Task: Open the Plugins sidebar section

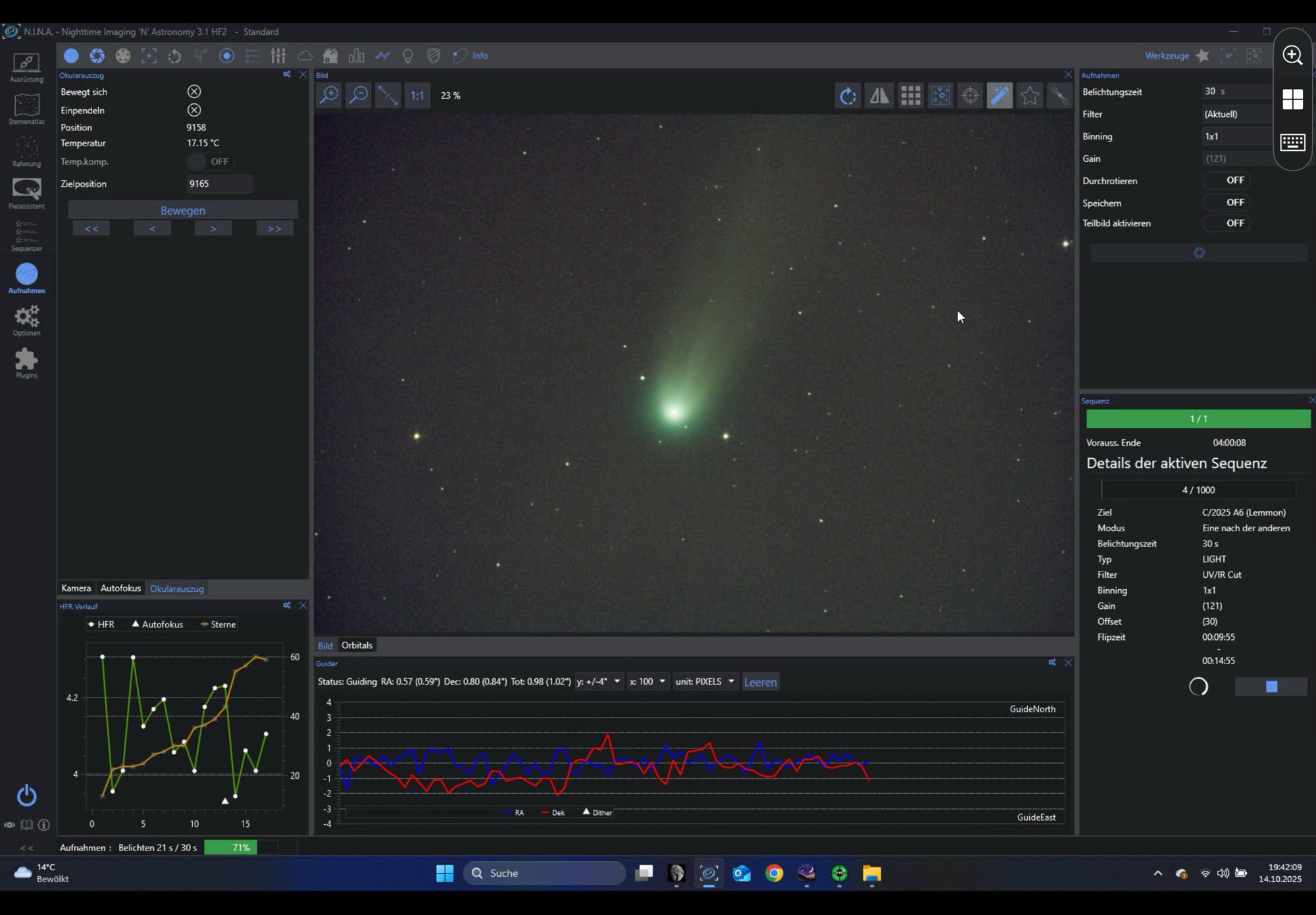Action: 26,363
